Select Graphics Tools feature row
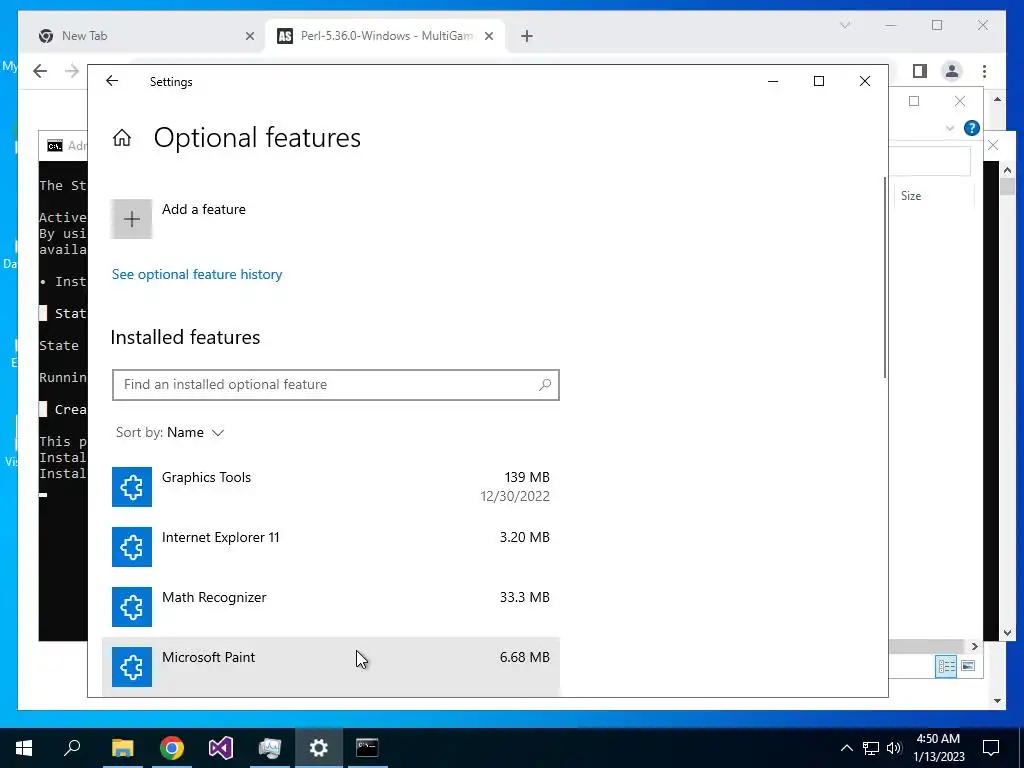 point(330,487)
